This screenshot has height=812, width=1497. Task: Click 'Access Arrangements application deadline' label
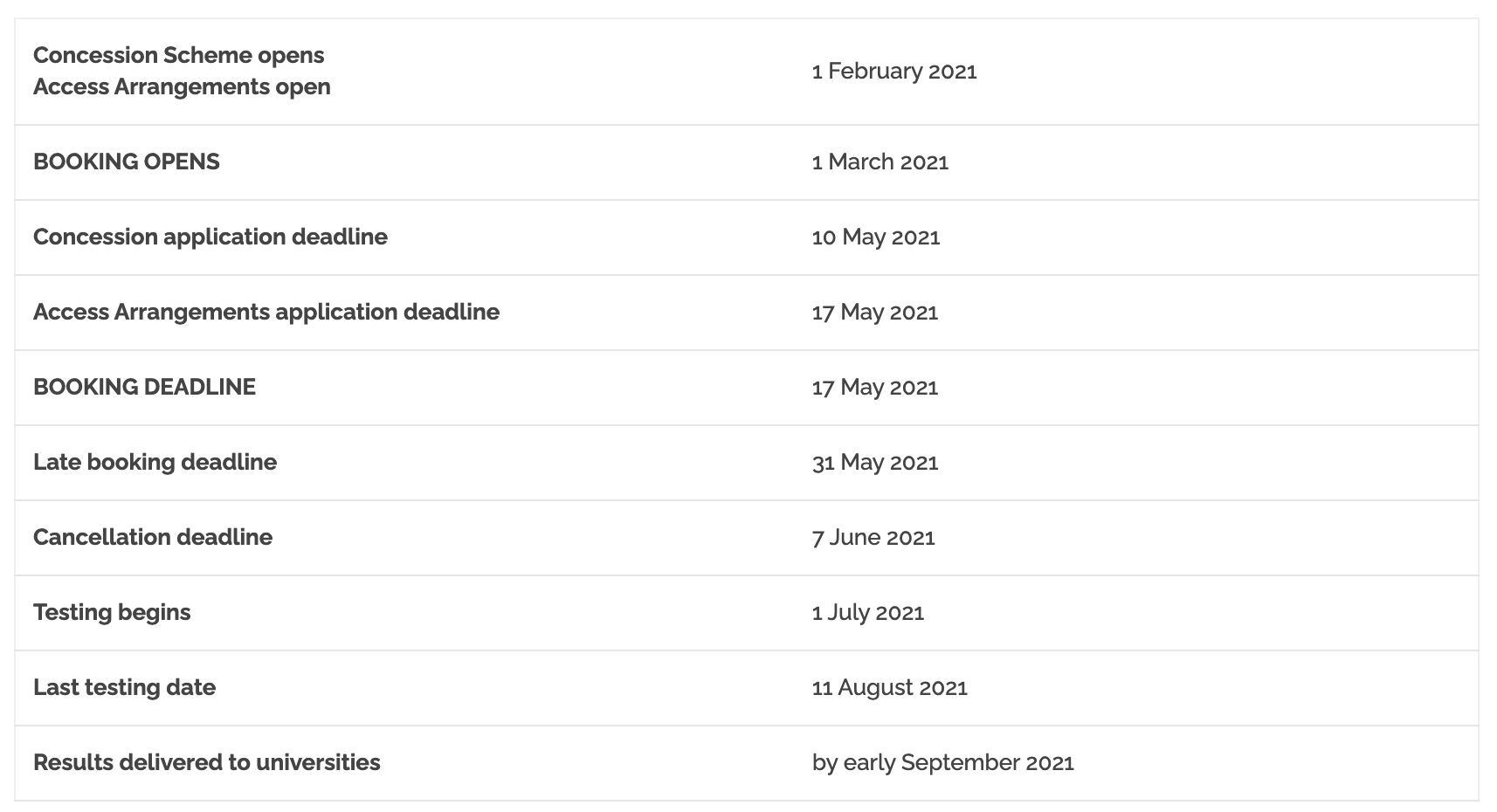point(266,312)
